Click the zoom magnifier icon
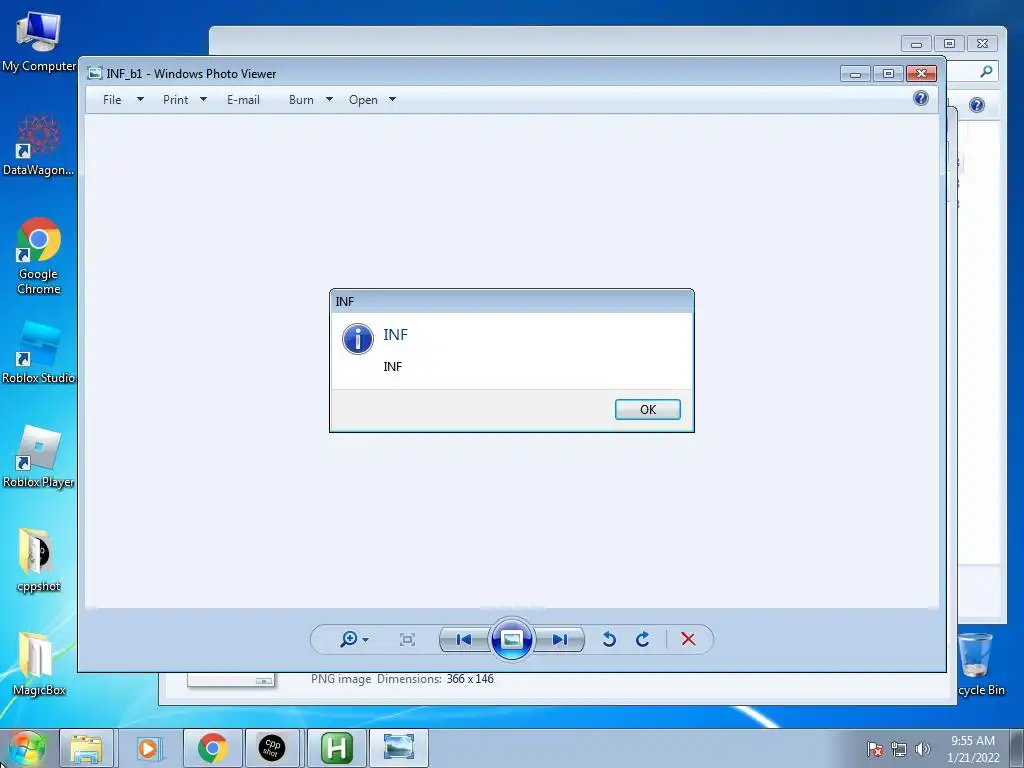This screenshot has width=1024, height=768. [349, 639]
